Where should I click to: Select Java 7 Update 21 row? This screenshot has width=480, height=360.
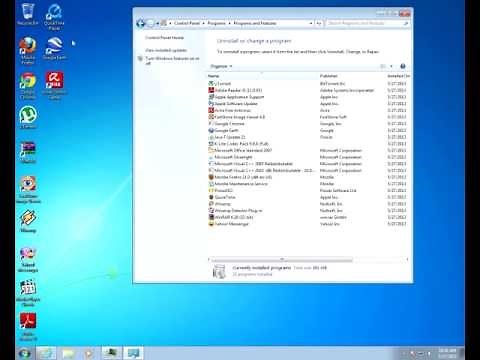[308, 137]
